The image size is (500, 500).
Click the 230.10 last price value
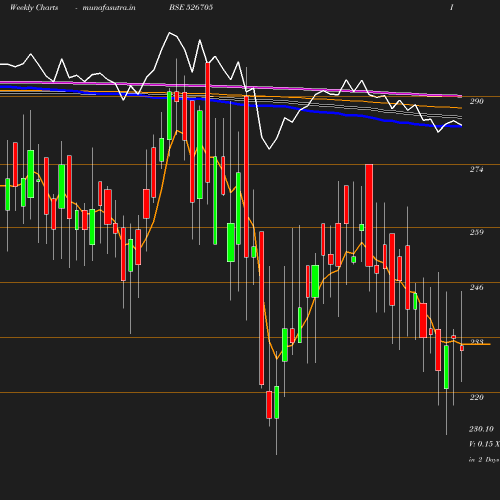(x=481, y=429)
